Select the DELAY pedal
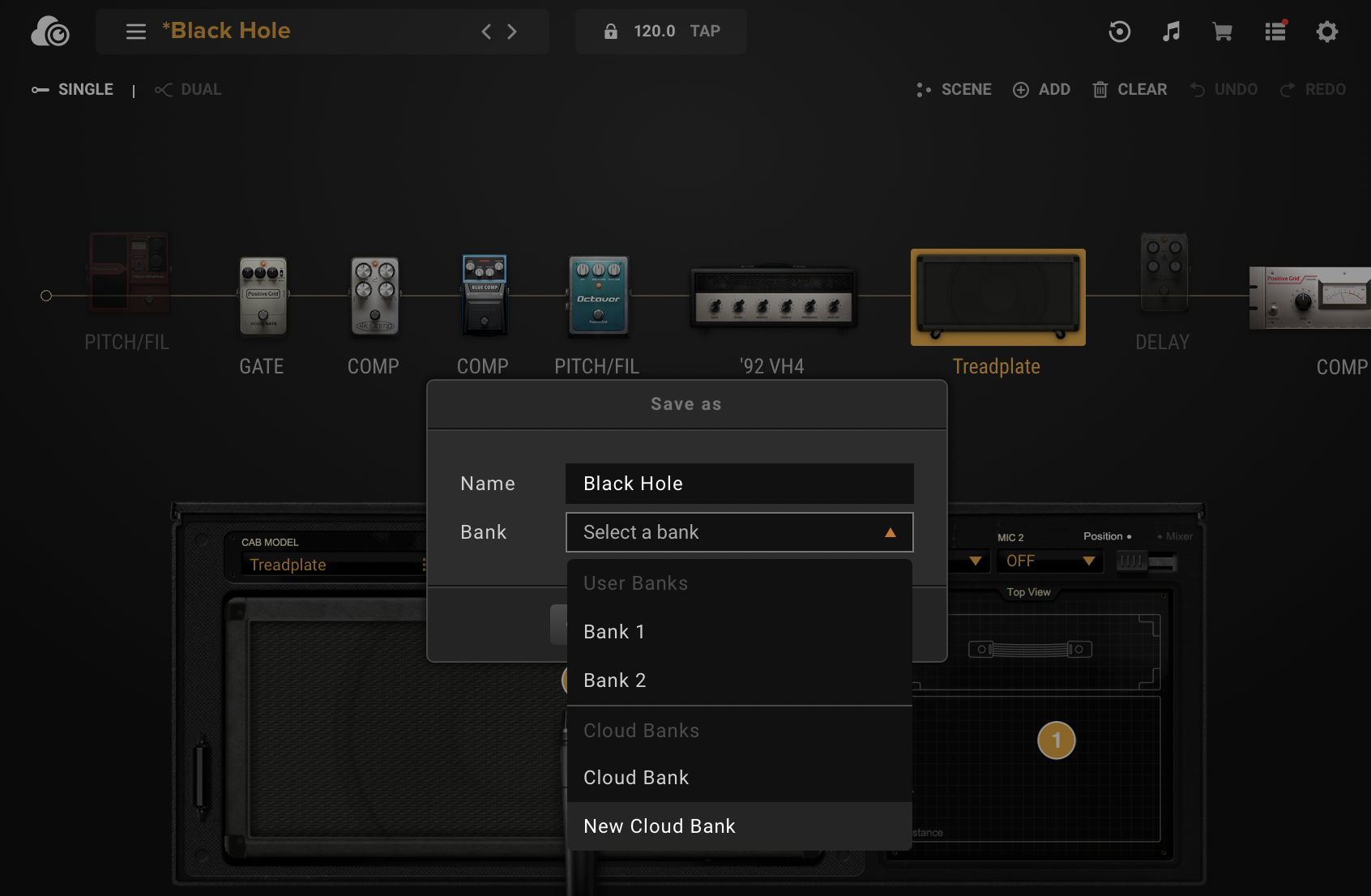1371x896 pixels. (1164, 272)
